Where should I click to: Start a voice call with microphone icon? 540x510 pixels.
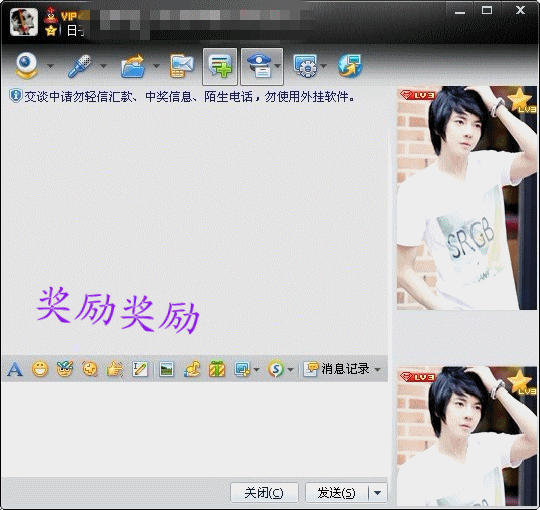(80, 65)
